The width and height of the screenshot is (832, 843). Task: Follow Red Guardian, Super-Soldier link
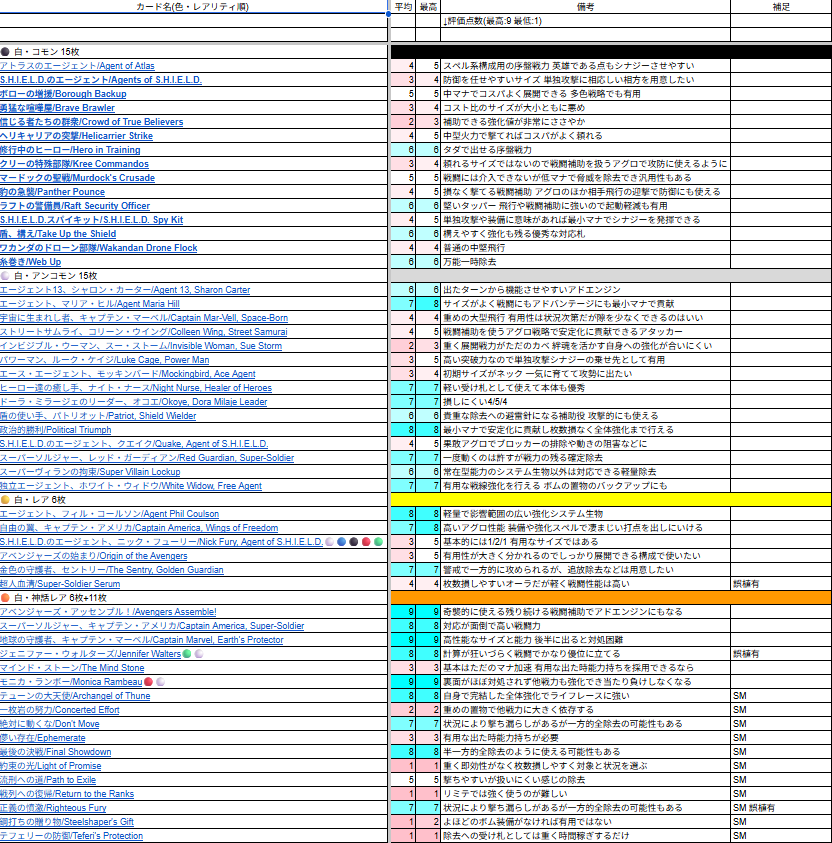pyautogui.click(x=147, y=458)
